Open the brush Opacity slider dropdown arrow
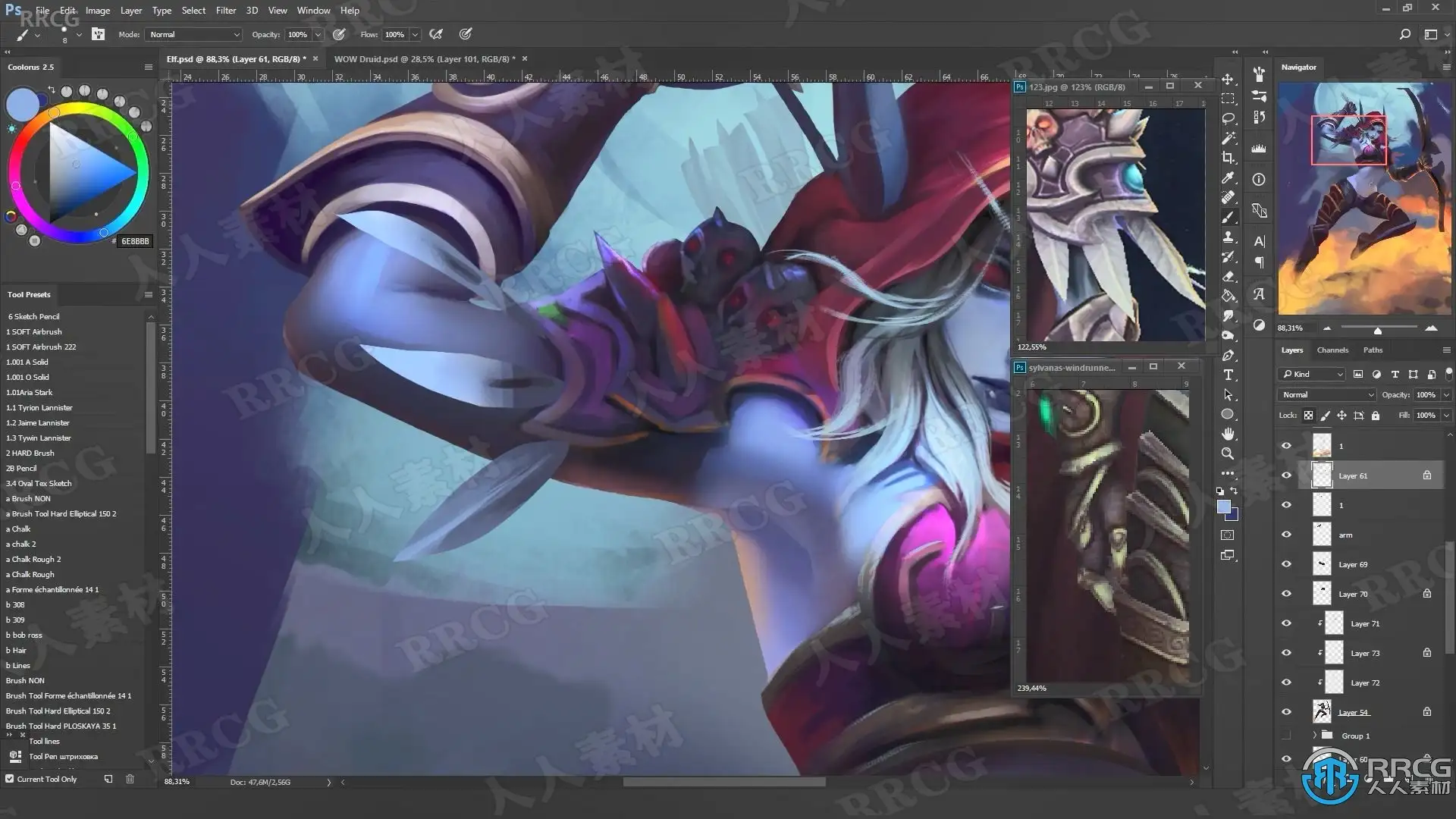This screenshot has height=819, width=1456. click(318, 35)
